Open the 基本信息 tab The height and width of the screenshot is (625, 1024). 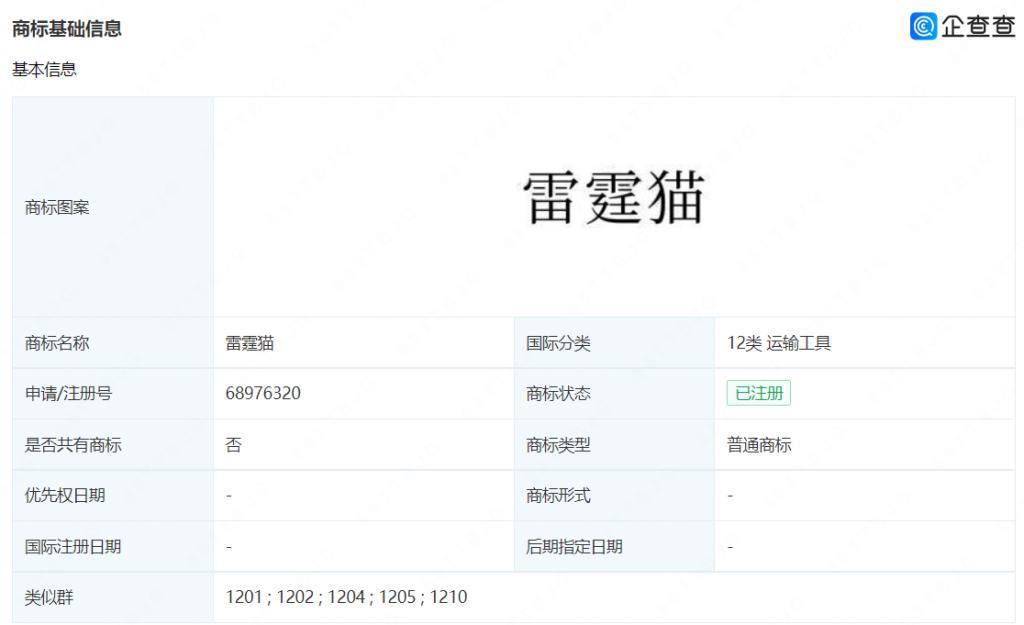pyautogui.click(x=43, y=69)
